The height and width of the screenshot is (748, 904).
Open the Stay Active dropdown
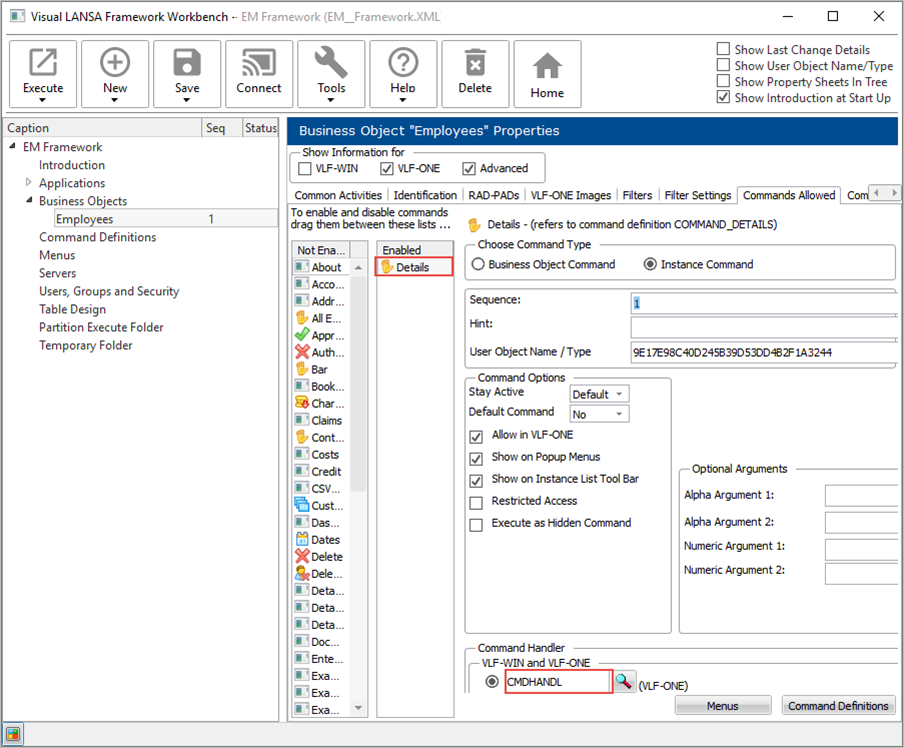click(599, 394)
